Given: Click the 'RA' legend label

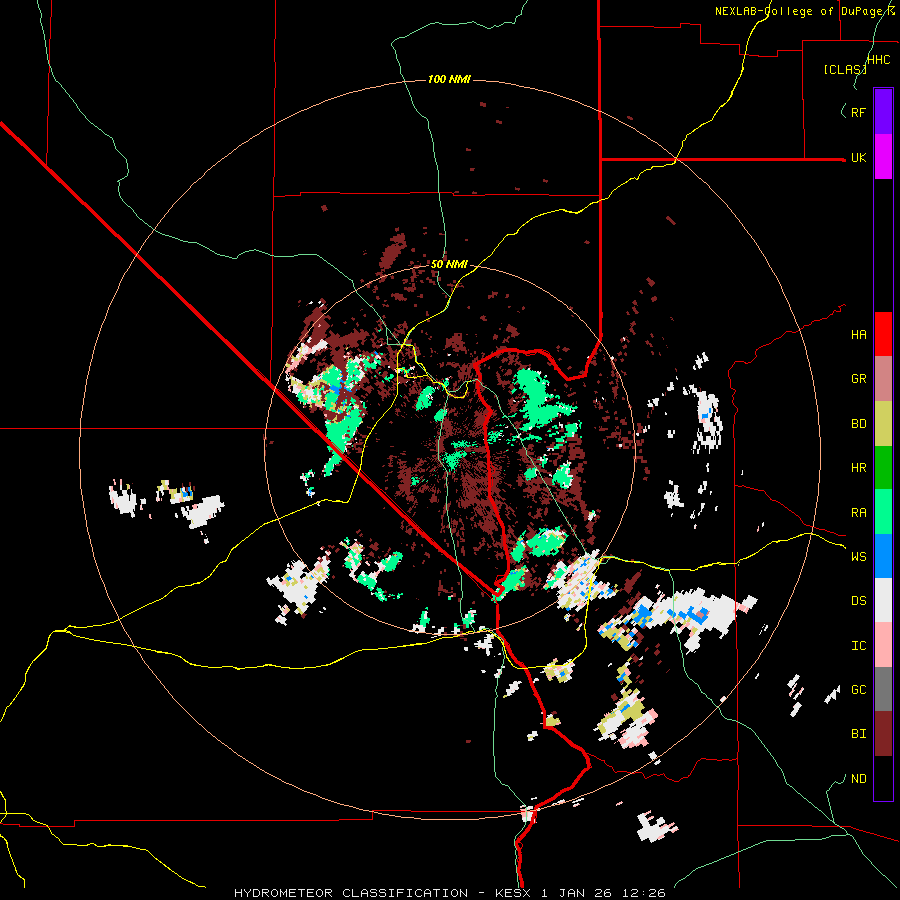Looking at the screenshot, I should 858,513.
